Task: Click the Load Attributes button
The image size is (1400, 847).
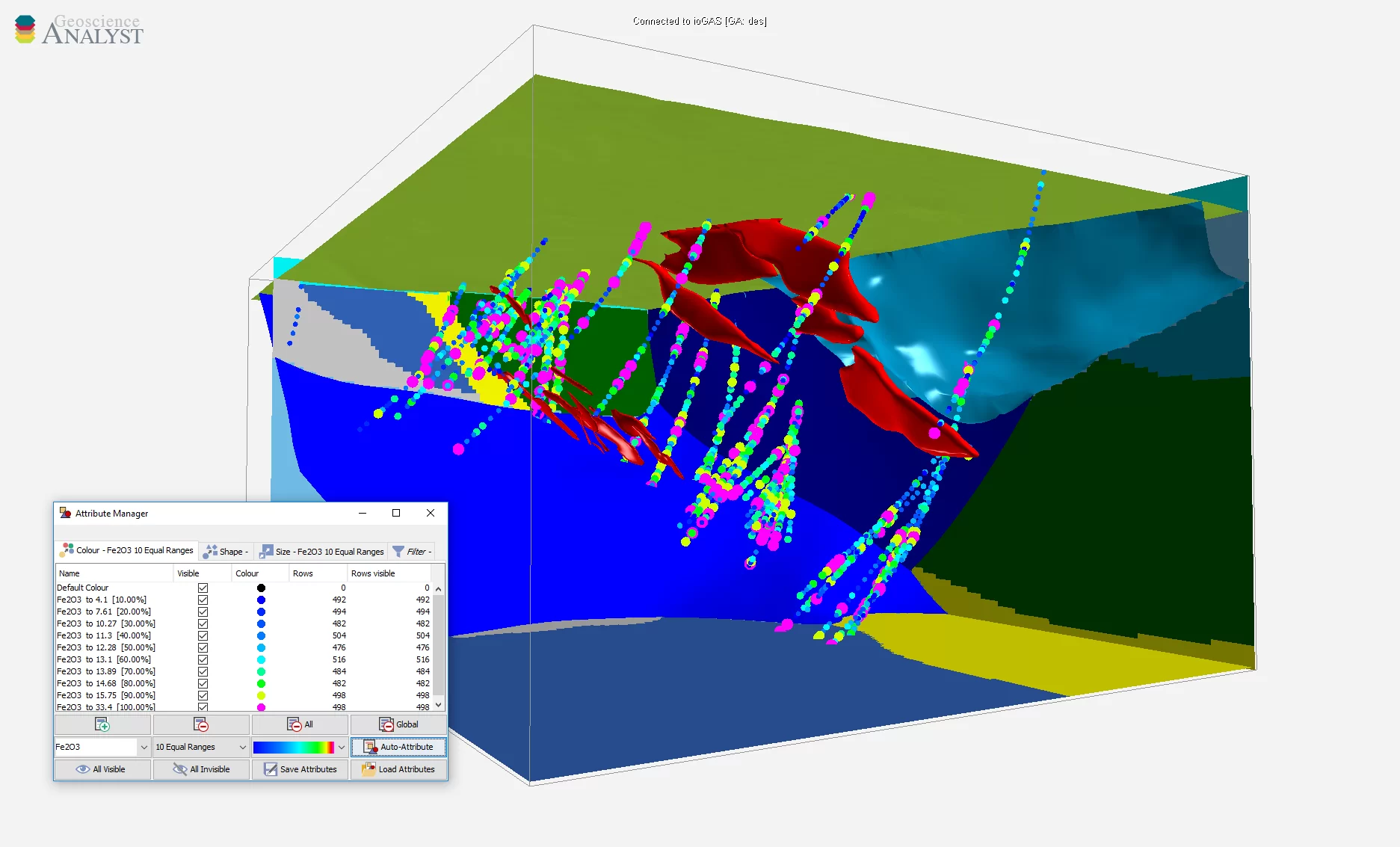Action: [x=398, y=769]
